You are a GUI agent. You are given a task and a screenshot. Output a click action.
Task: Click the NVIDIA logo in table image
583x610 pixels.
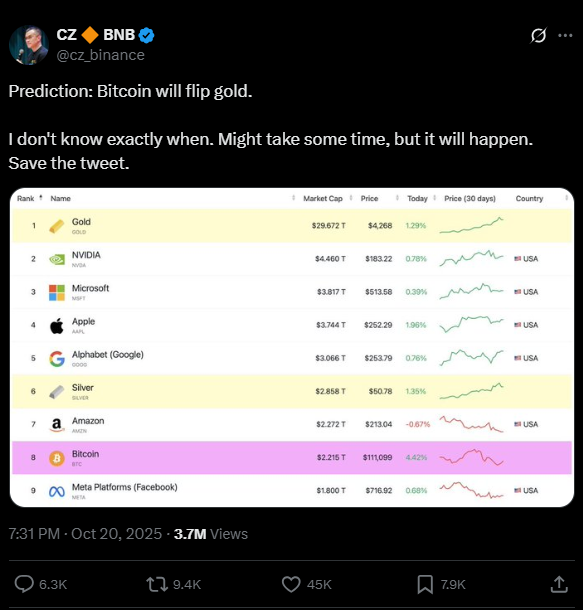click(57, 259)
